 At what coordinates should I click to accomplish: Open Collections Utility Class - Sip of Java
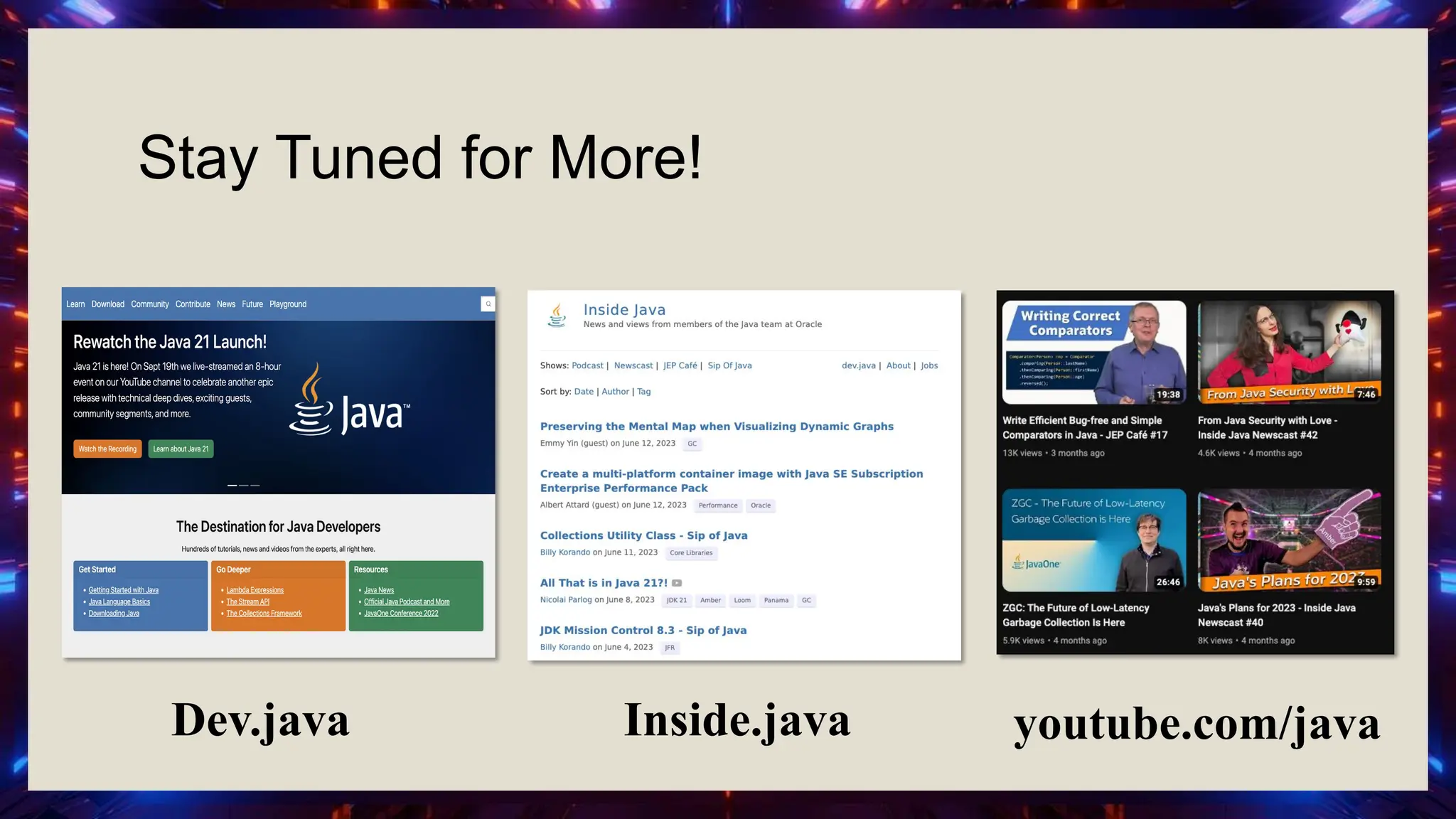pos(643,535)
